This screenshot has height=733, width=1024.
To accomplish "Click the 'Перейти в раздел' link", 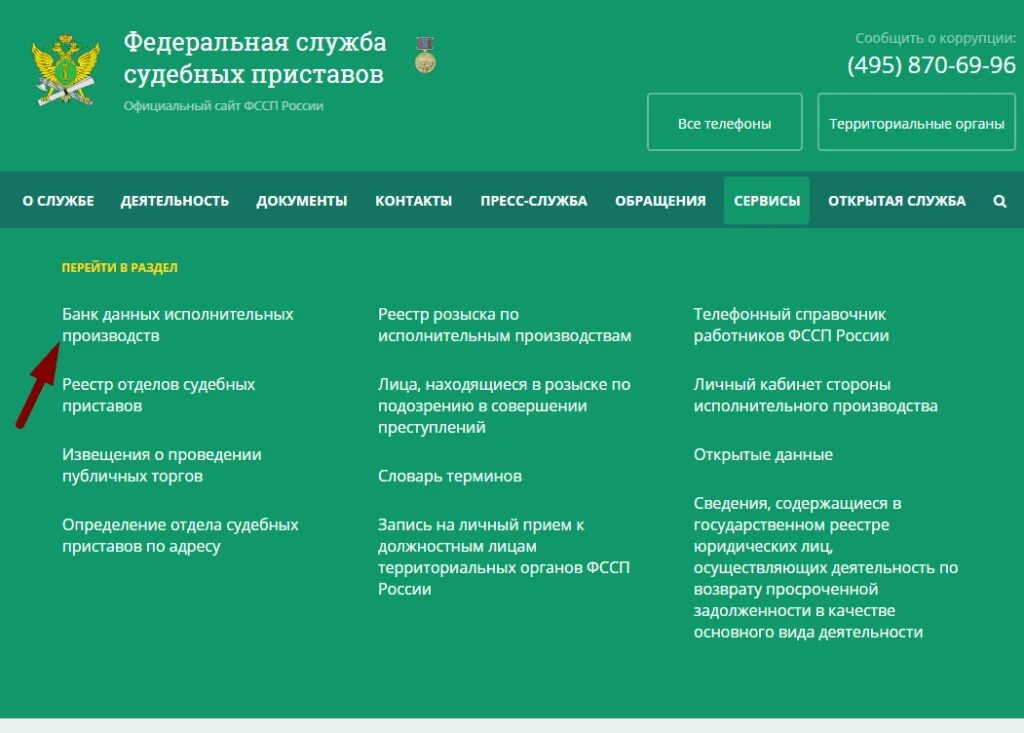I will tap(120, 267).
